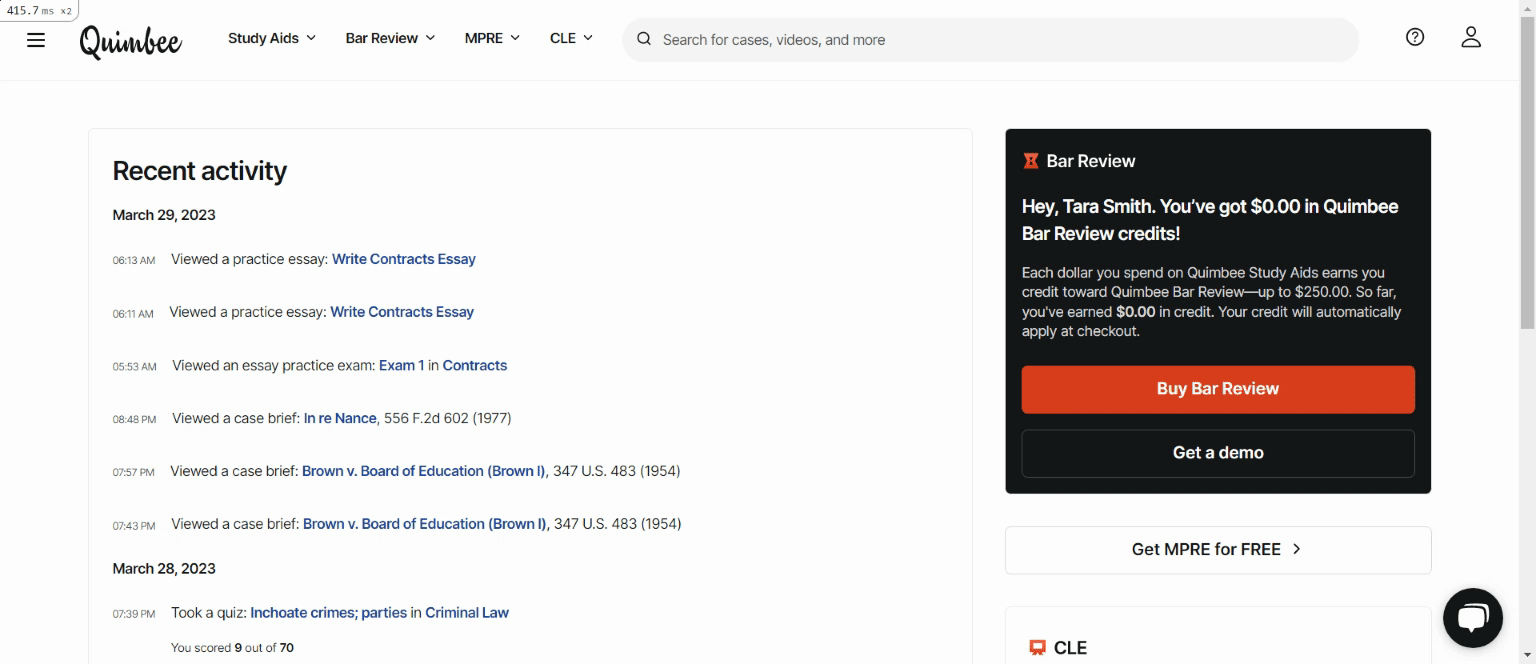This screenshot has height=664, width=1536.
Task: Click the March 28, 2023 date label
Action: 164,569
